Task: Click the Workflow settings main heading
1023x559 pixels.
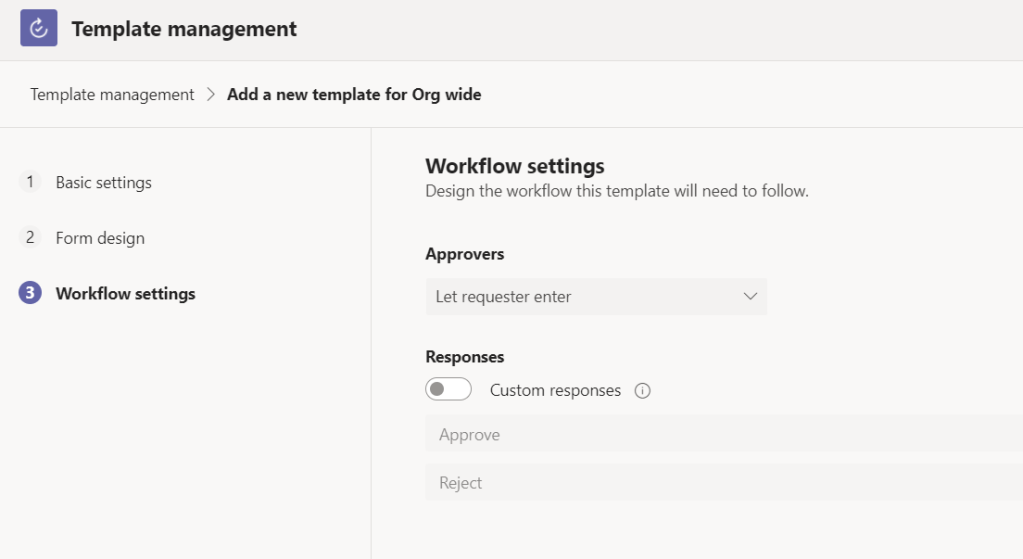Action: click(x=515, y=166)
